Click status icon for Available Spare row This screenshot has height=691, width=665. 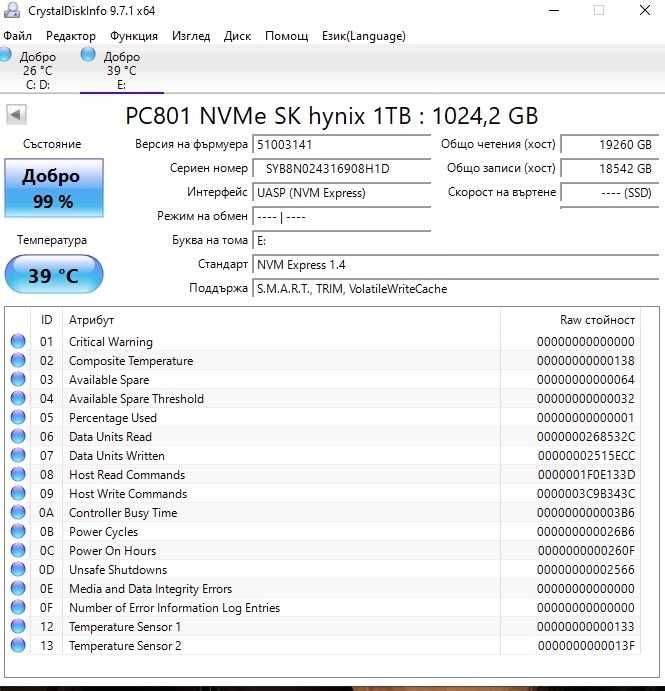coord(18,379)
